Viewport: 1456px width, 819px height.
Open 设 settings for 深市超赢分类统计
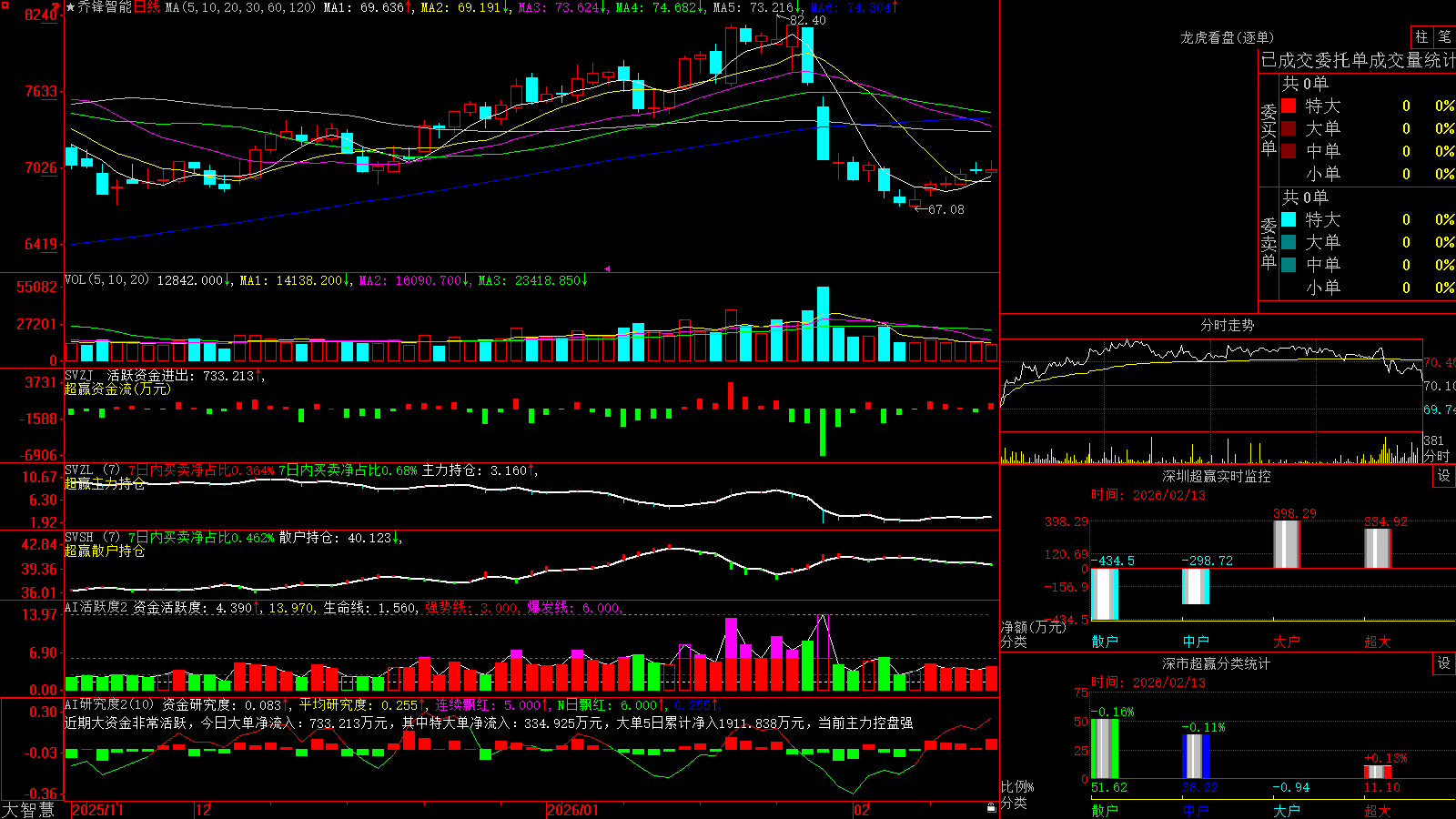pos(1444,663)
